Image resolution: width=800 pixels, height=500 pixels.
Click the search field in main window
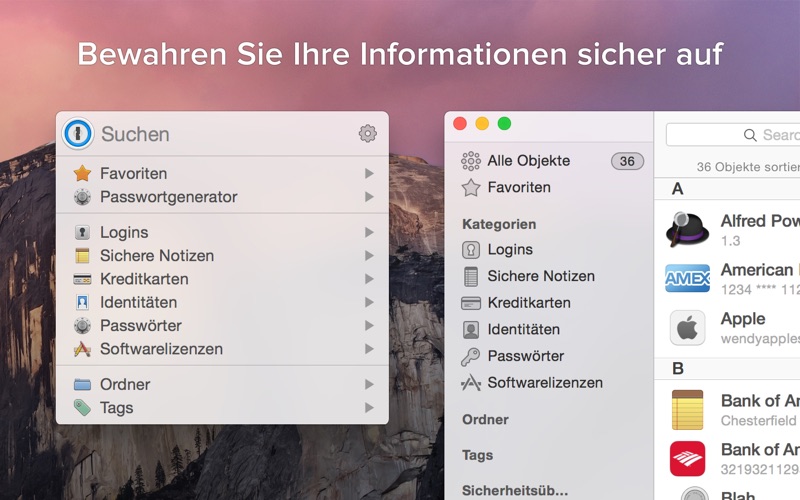click(740, 135)
